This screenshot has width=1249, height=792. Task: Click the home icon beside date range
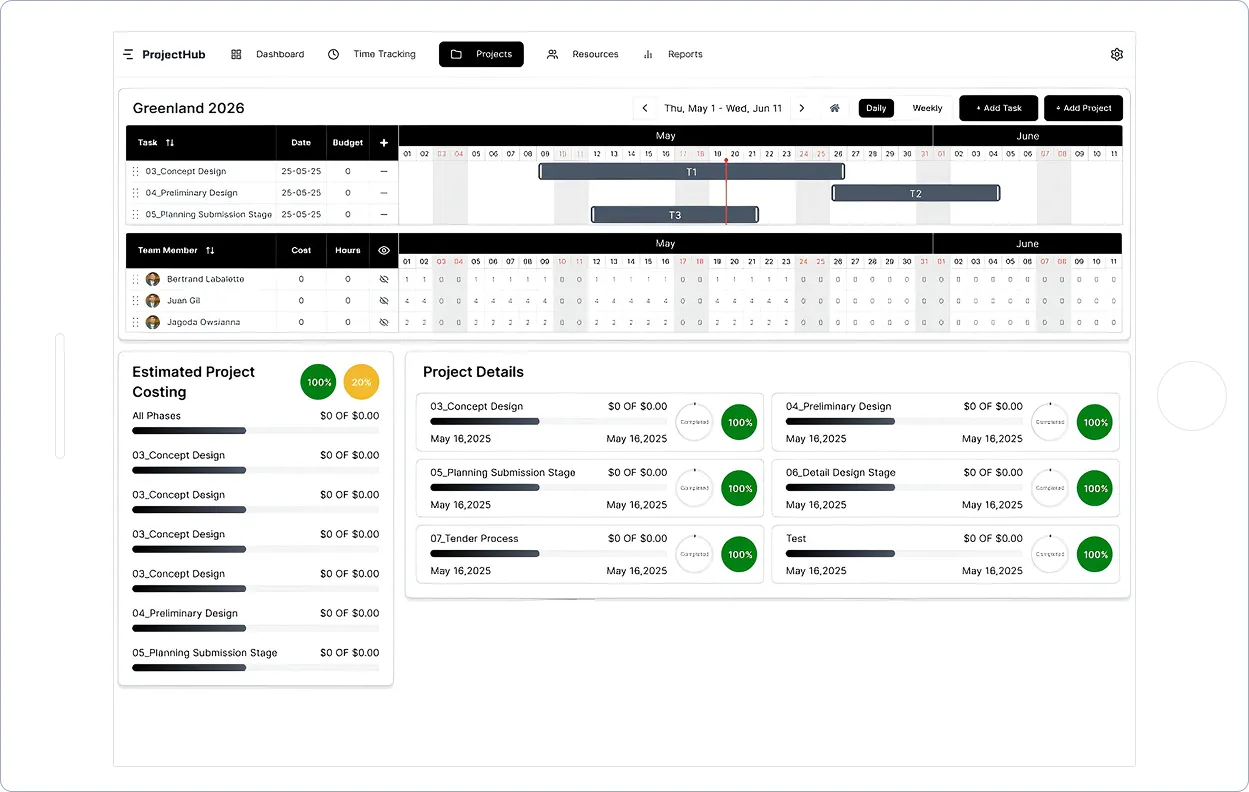[835, 108]
